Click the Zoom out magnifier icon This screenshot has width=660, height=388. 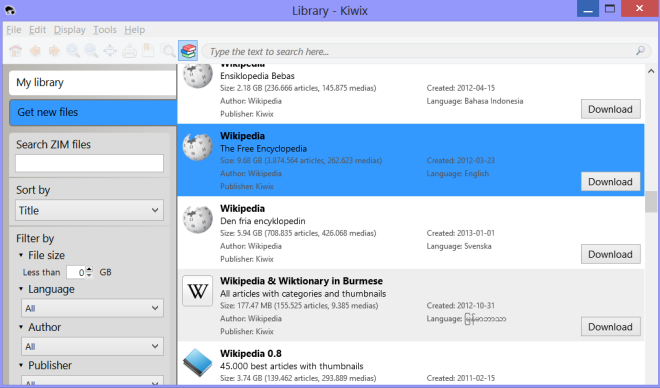[91, 51]
